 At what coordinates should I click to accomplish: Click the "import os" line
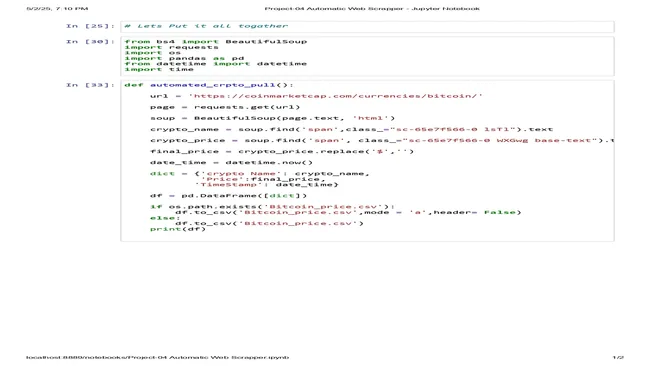point(153,53)
